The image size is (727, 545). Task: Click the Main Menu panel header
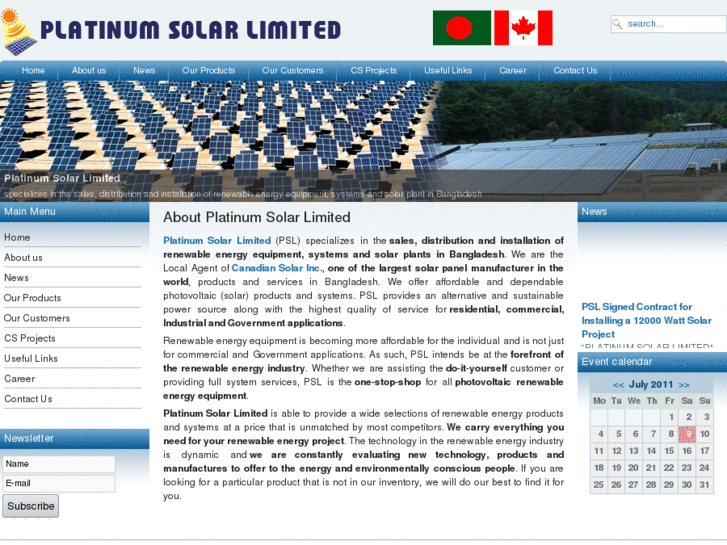pos(75,212)
